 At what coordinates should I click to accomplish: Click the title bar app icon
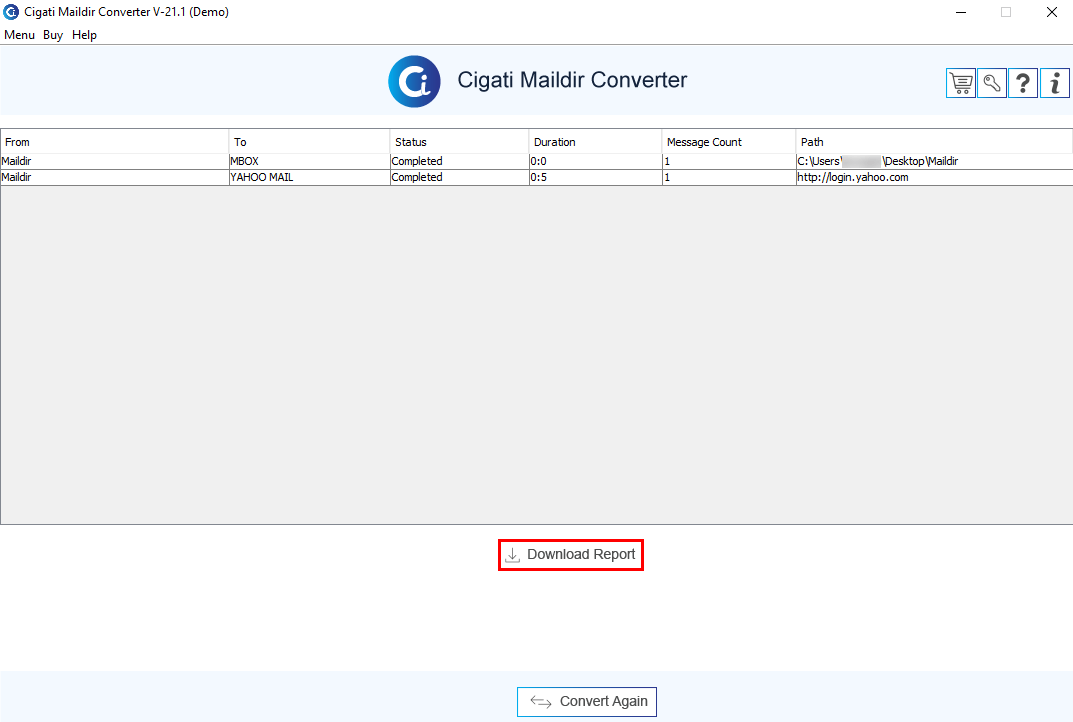(11, 12)
